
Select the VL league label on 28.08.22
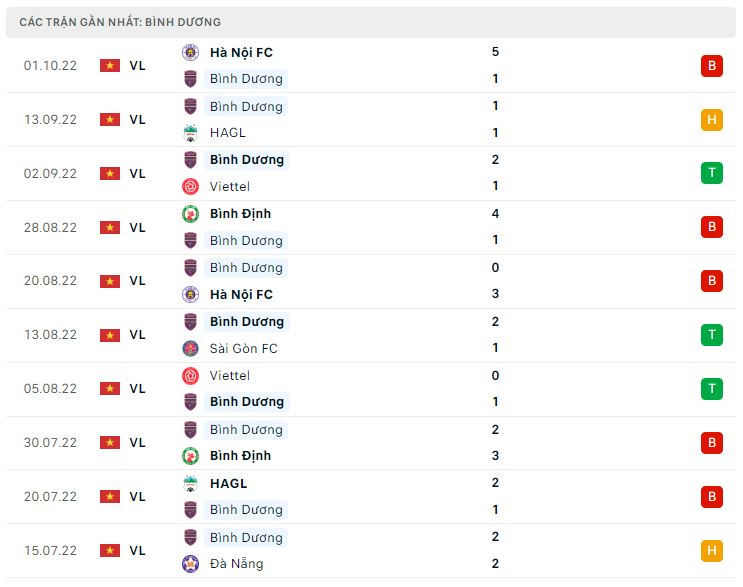(x=137, y=227)
